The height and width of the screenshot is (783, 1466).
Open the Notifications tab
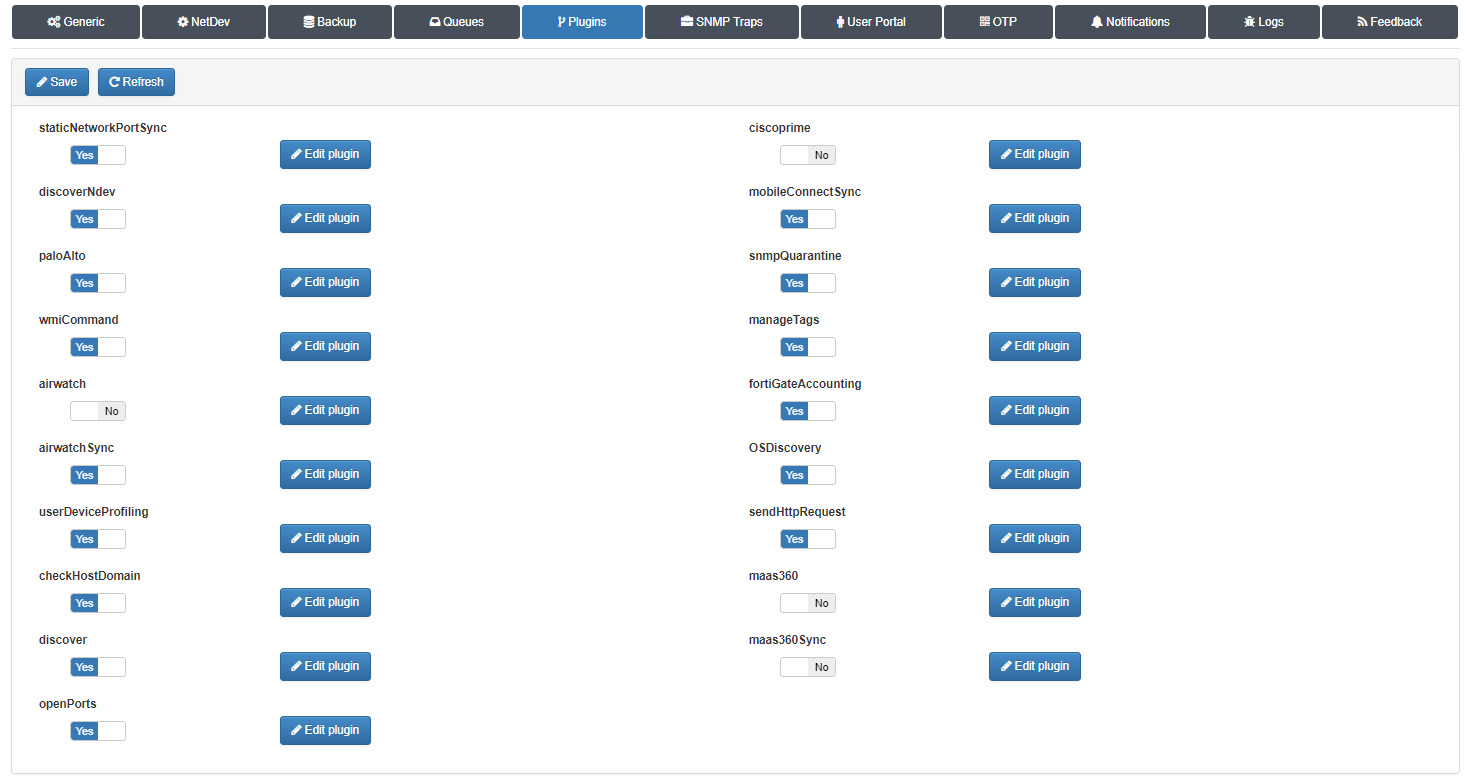[x=1130, y=22]
